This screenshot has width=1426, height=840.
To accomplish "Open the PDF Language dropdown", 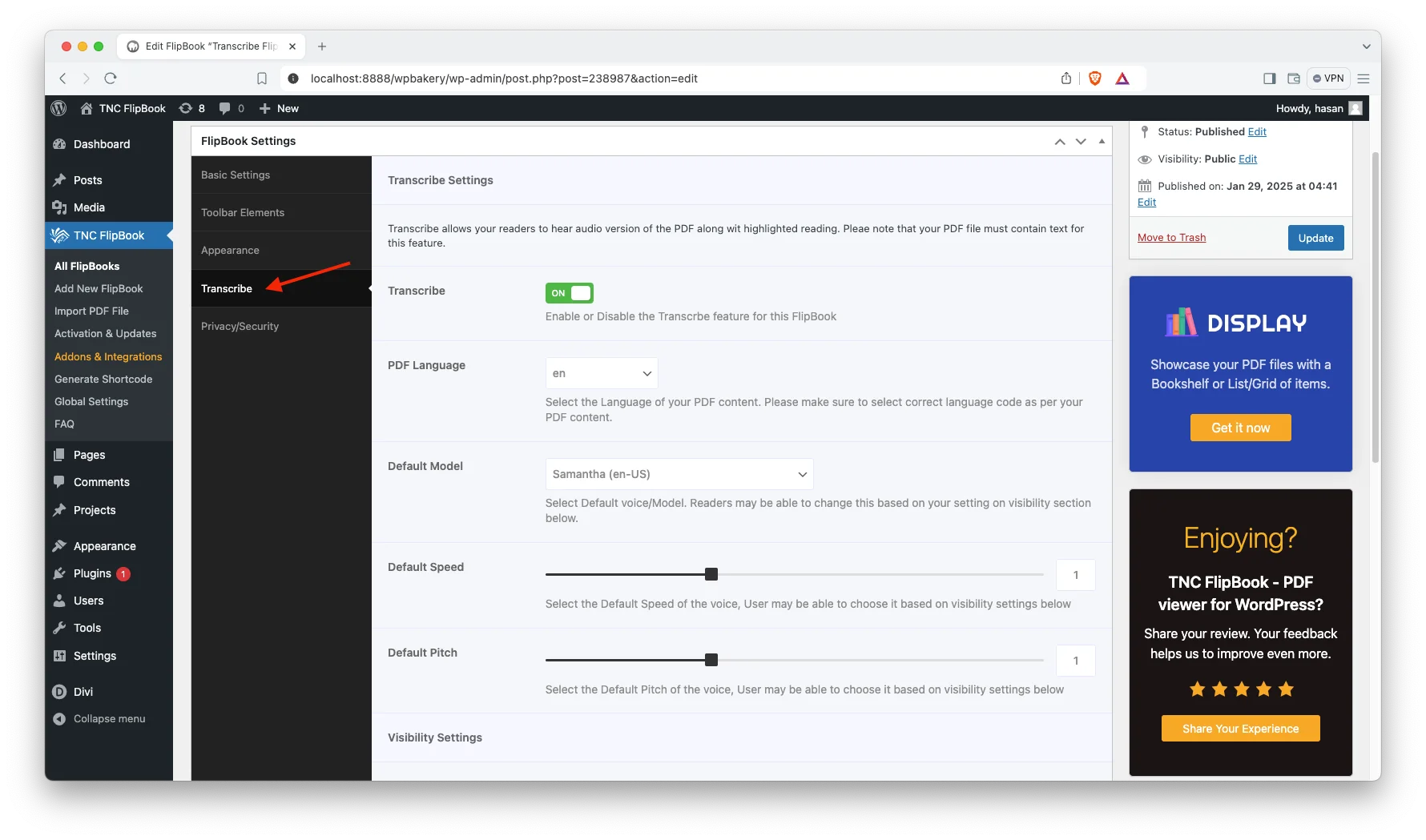I will tap(601, 373).
